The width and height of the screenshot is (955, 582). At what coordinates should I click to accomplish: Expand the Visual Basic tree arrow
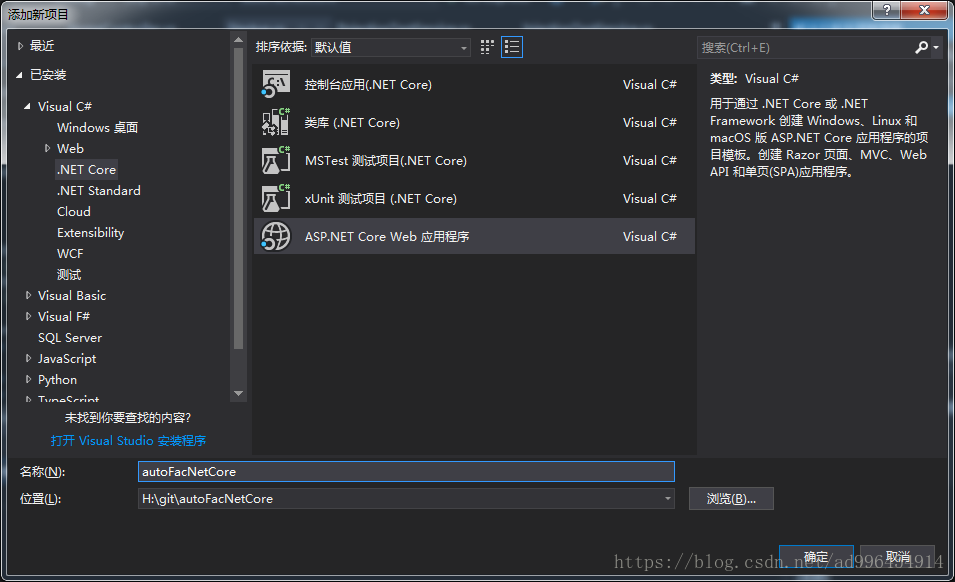tap(28, 295)
